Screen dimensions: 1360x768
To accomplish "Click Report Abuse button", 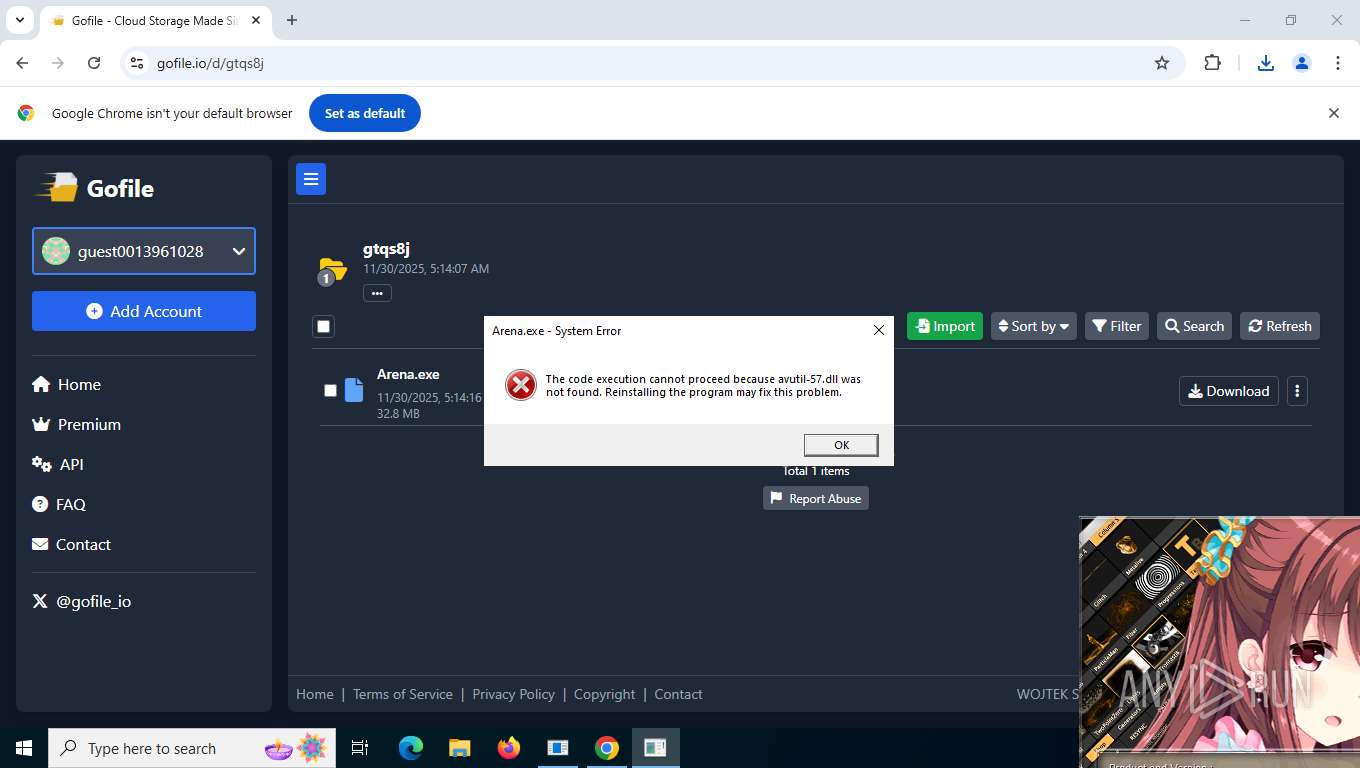I will click(x=816, y=498).
